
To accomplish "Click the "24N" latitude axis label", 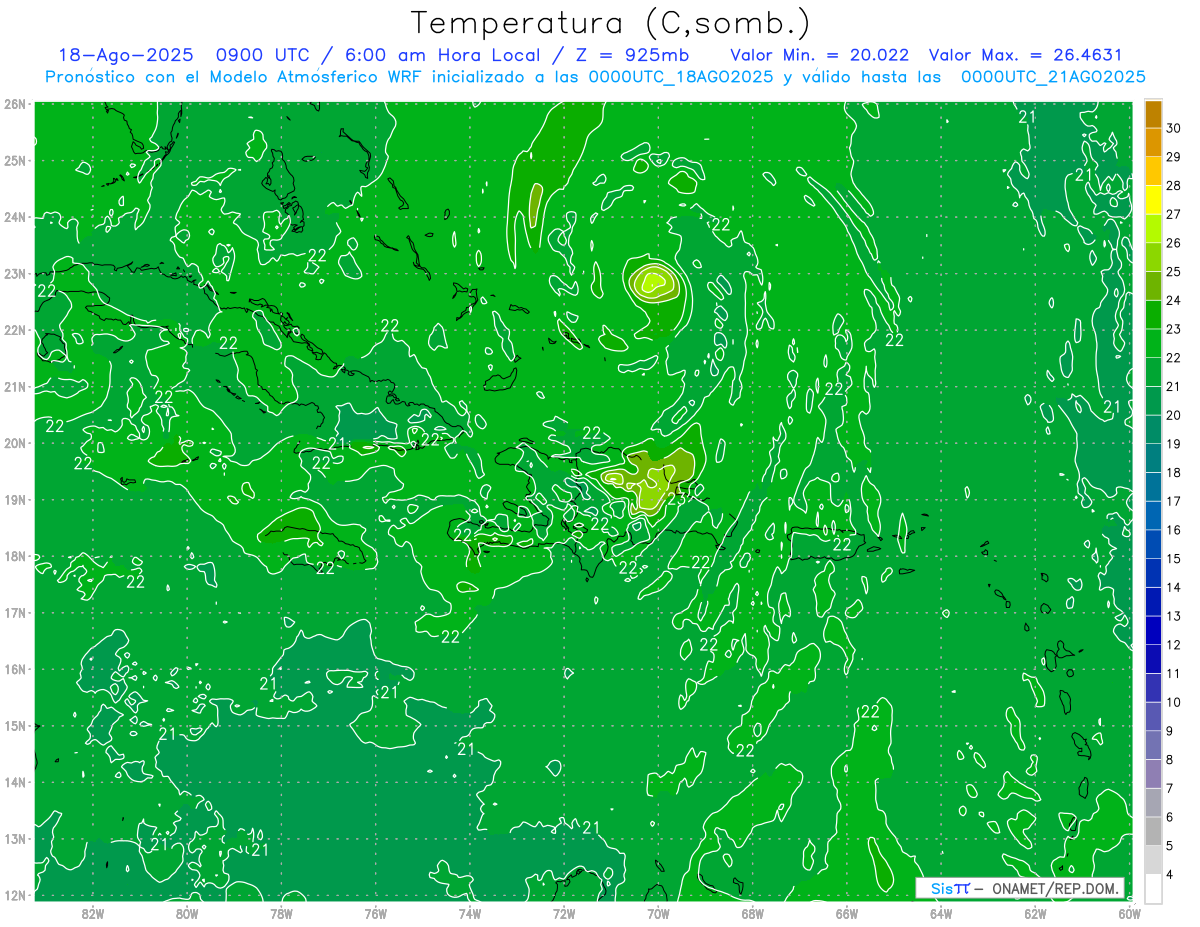I will 15,217.
